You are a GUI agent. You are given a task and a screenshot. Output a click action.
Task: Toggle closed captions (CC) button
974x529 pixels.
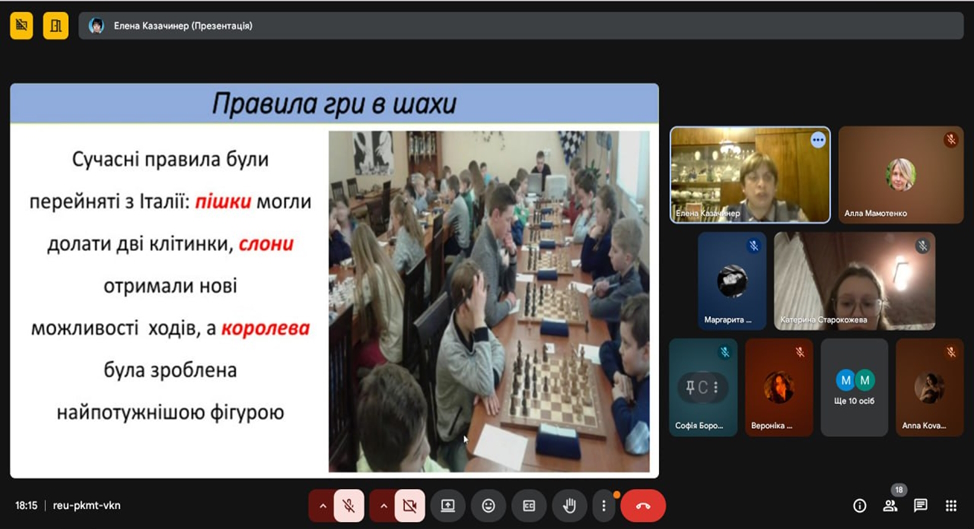(x=529, y=506)
